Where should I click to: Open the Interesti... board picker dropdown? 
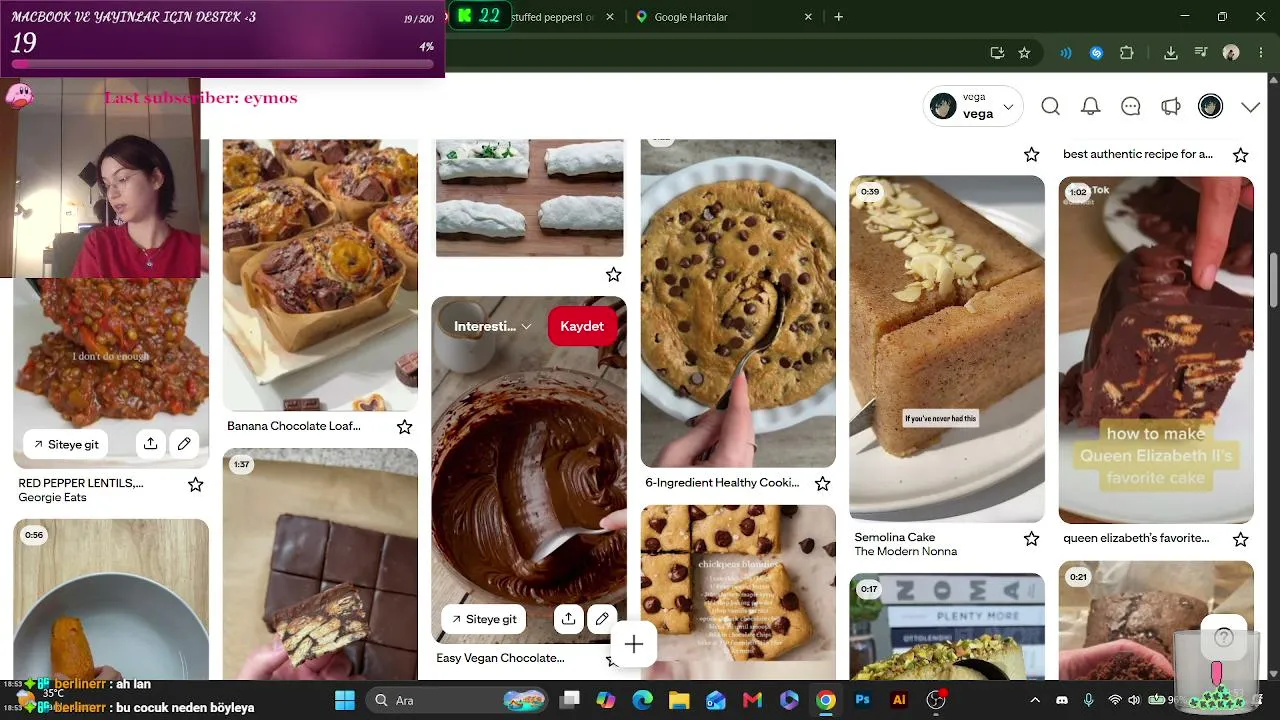[x=492, y=326]
